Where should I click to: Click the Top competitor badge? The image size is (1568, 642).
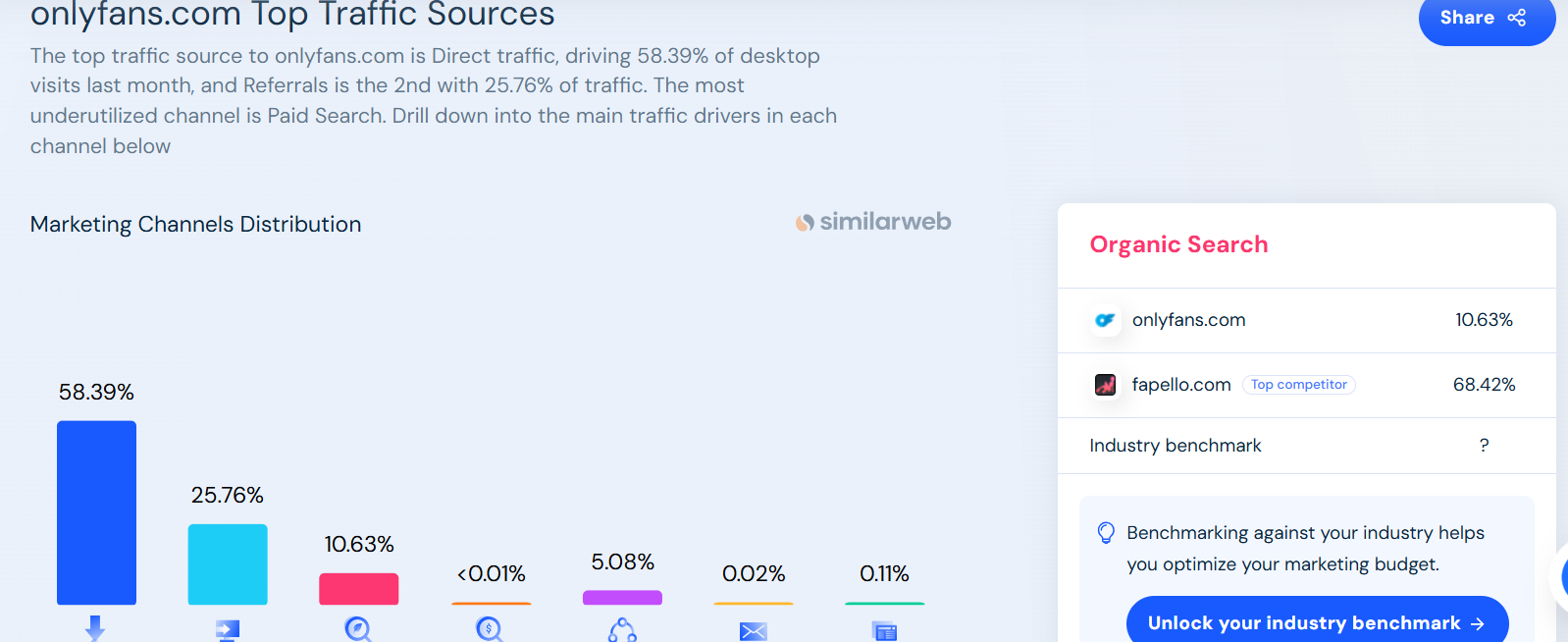pyautogui.click(x=1298, y=385)
